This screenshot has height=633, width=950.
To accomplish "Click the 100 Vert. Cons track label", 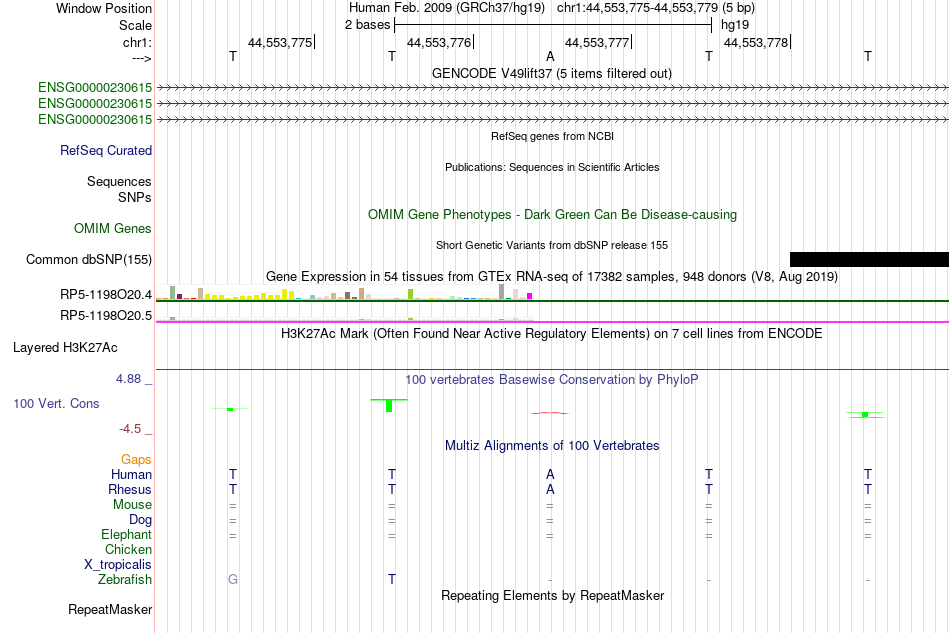I will coord(56,403).
